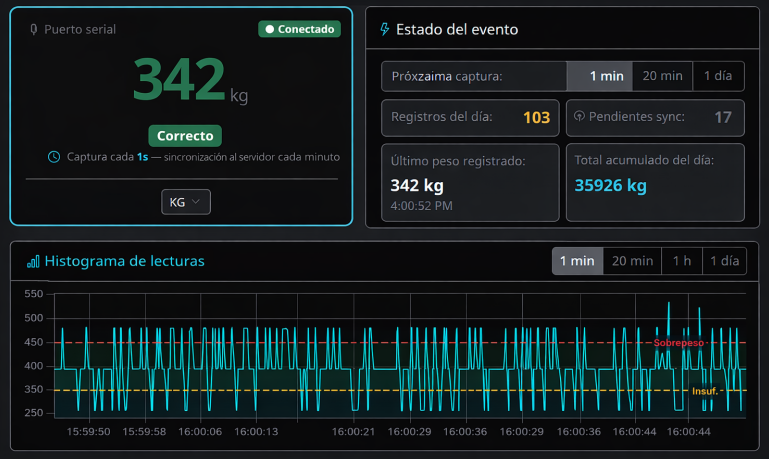Set histogram range to 1 día

coord(724,261)
